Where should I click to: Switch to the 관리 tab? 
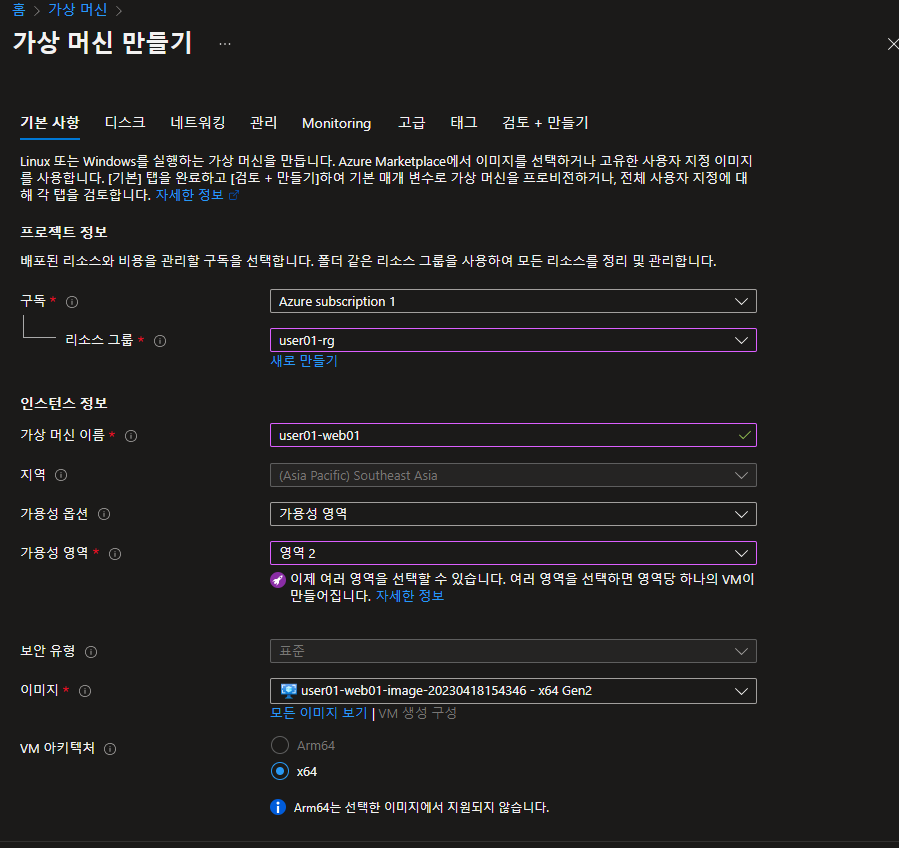[264, 123]
